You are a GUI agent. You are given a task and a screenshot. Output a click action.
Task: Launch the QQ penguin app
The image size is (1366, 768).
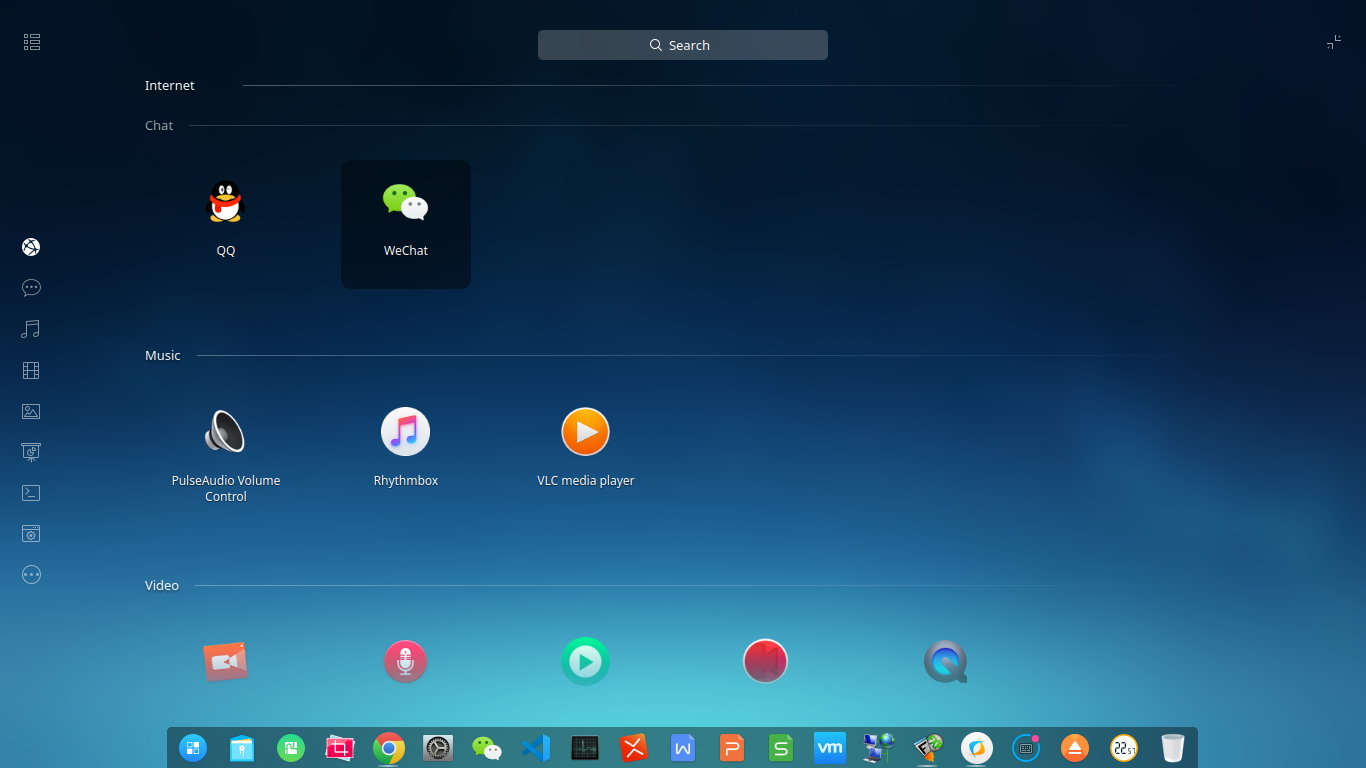pos(225,202)
